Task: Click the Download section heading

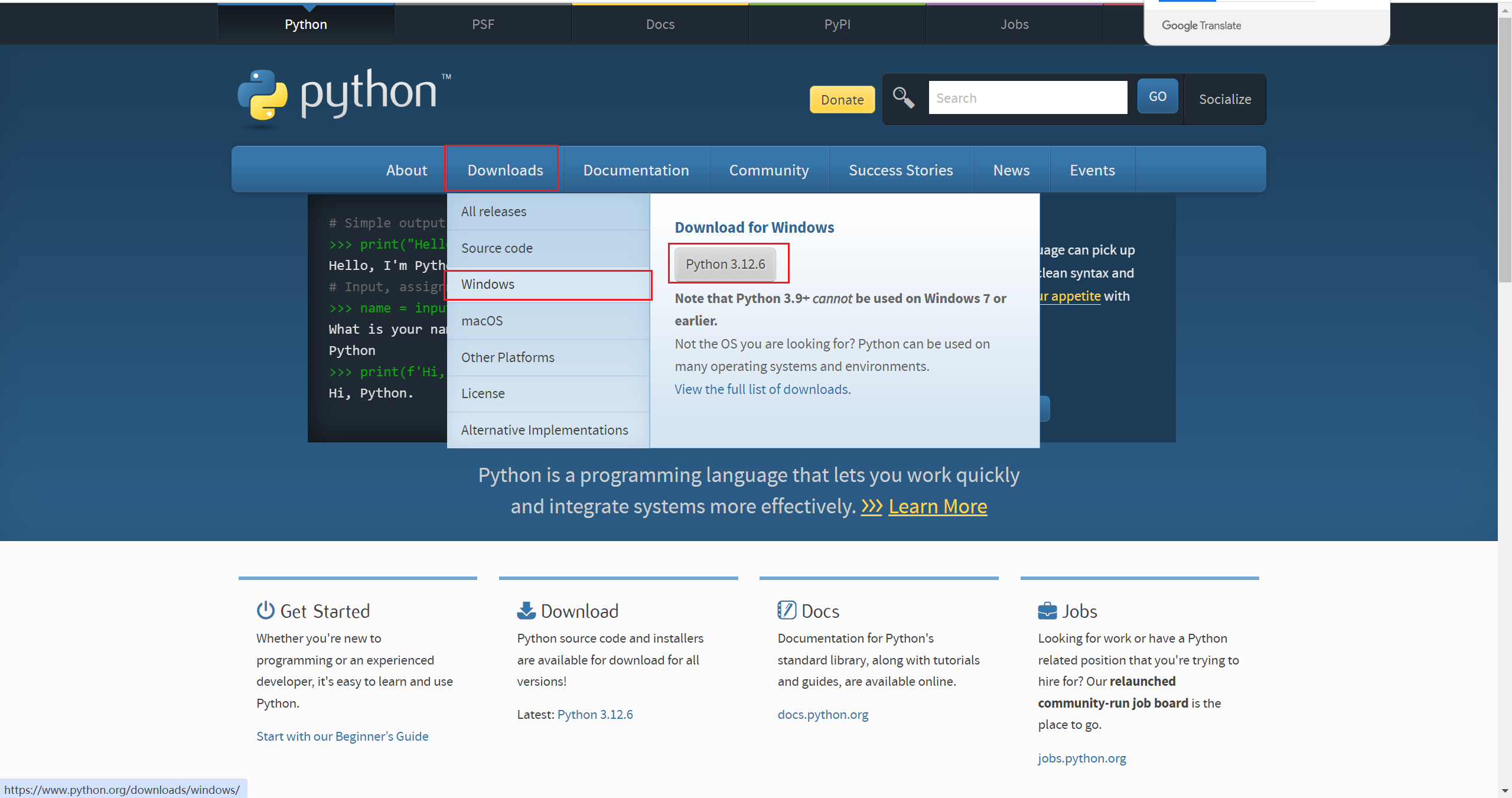Action: click(x=580, y=611)
